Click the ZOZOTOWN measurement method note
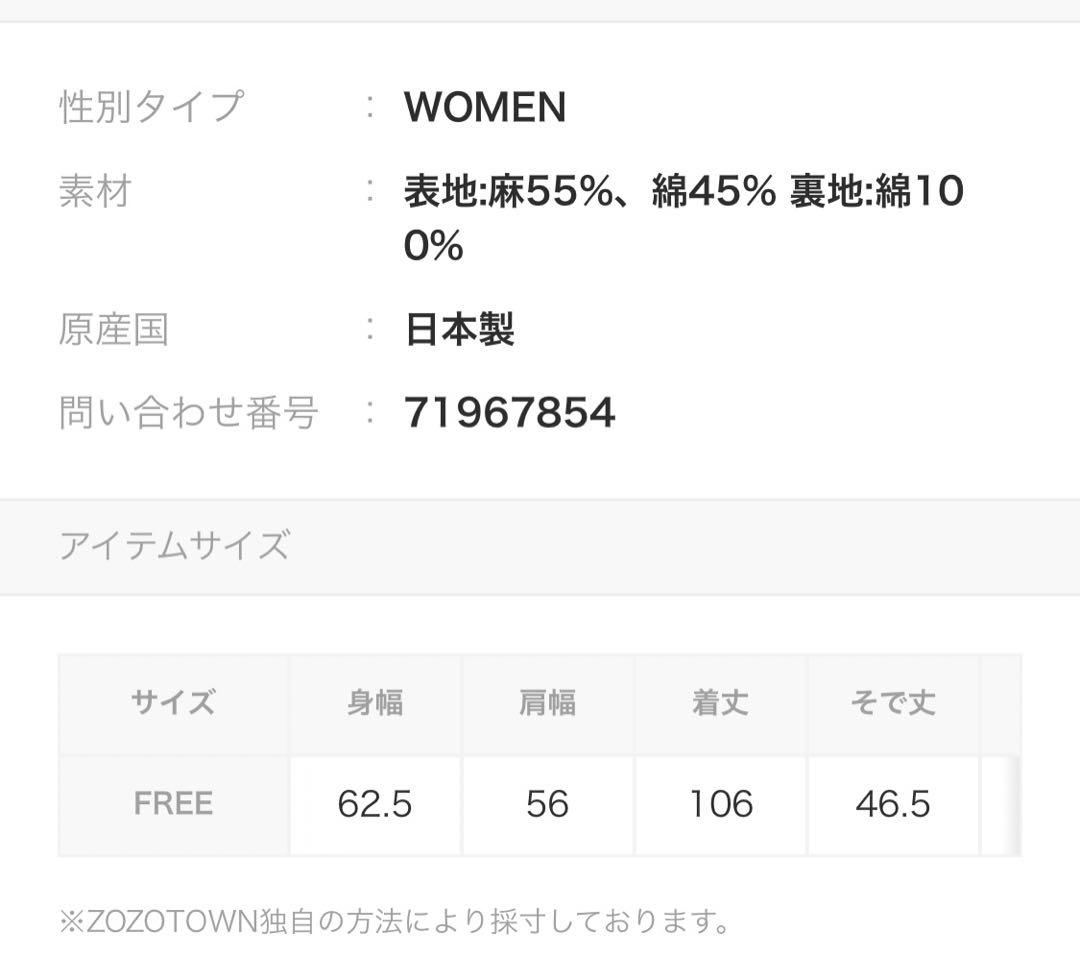This screenshot has width=1080, height=958. click(394, 920)
